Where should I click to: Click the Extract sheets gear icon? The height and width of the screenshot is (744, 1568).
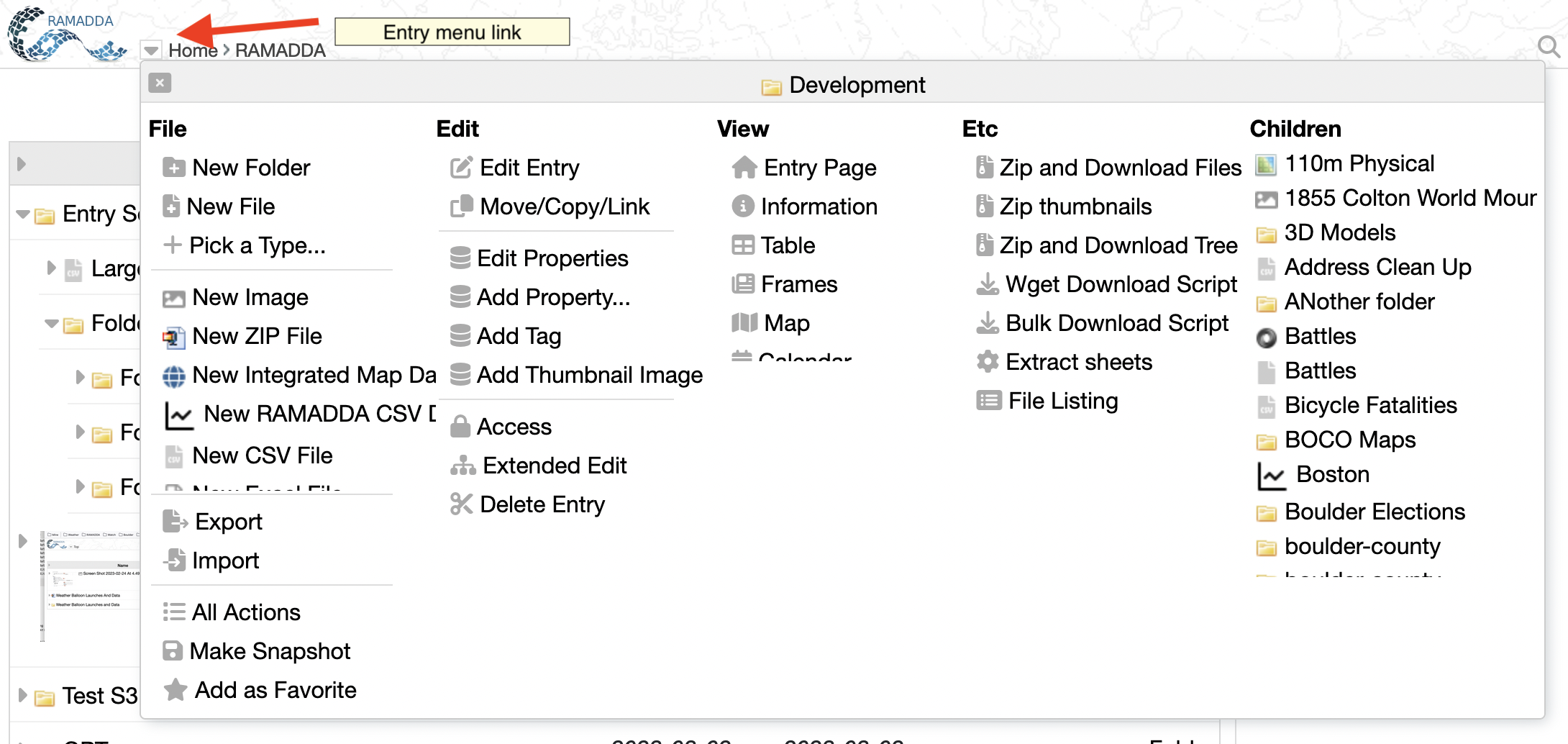(x=988, y=362)
